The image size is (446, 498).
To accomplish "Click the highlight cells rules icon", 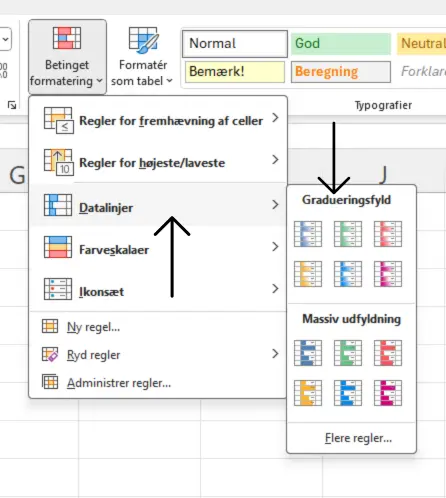I will coord(58,120).
